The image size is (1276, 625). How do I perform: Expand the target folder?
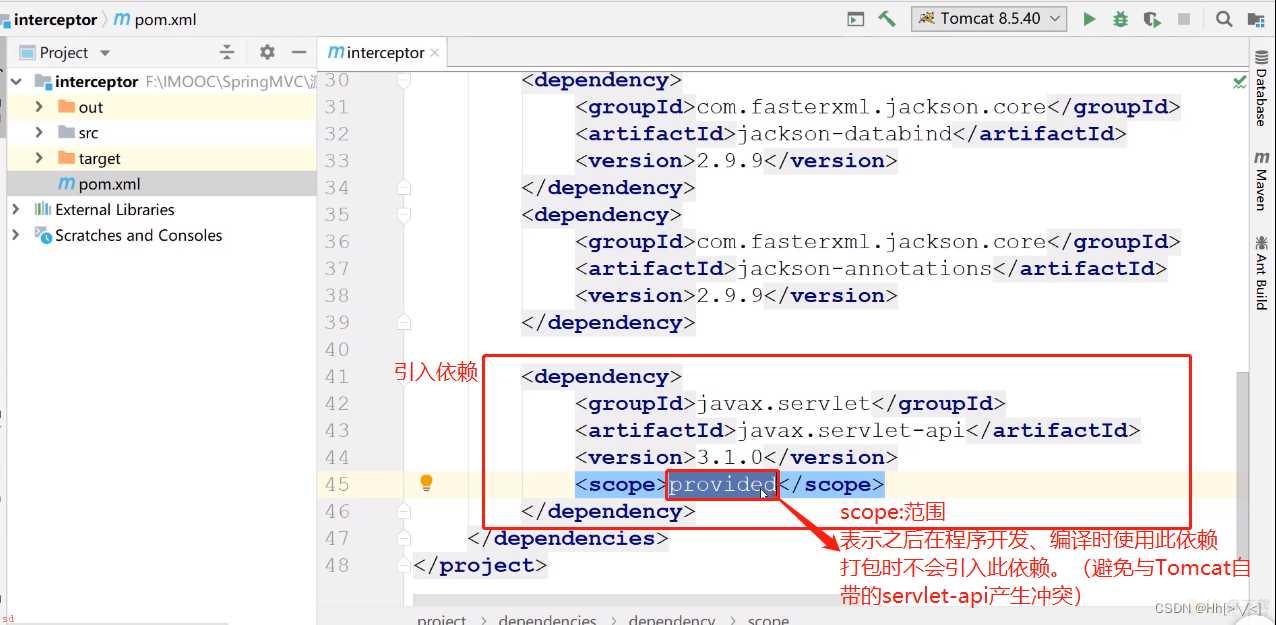(39, 158)
